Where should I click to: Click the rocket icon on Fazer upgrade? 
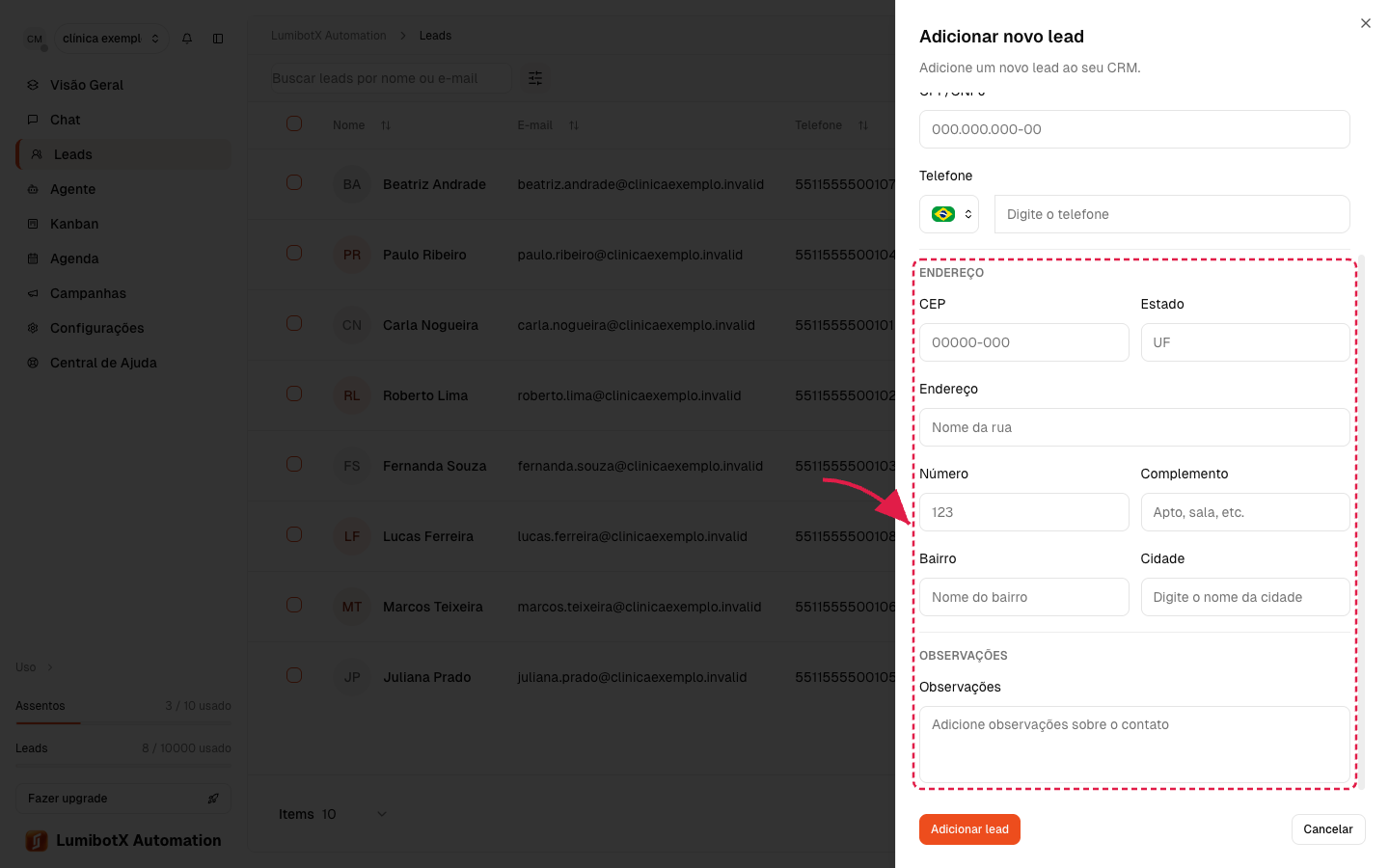213,799
